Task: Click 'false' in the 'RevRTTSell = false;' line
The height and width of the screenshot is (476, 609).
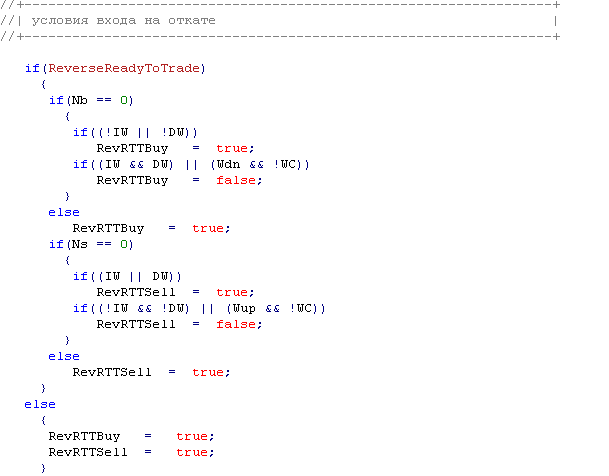Action: click(236, 324)
